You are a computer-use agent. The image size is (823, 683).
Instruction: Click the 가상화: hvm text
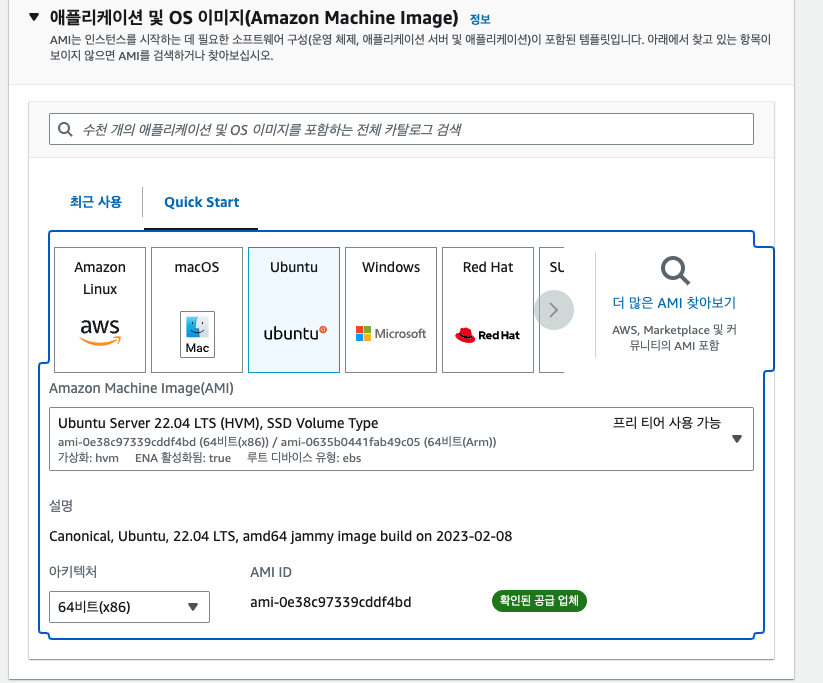(x=88, y=458)
